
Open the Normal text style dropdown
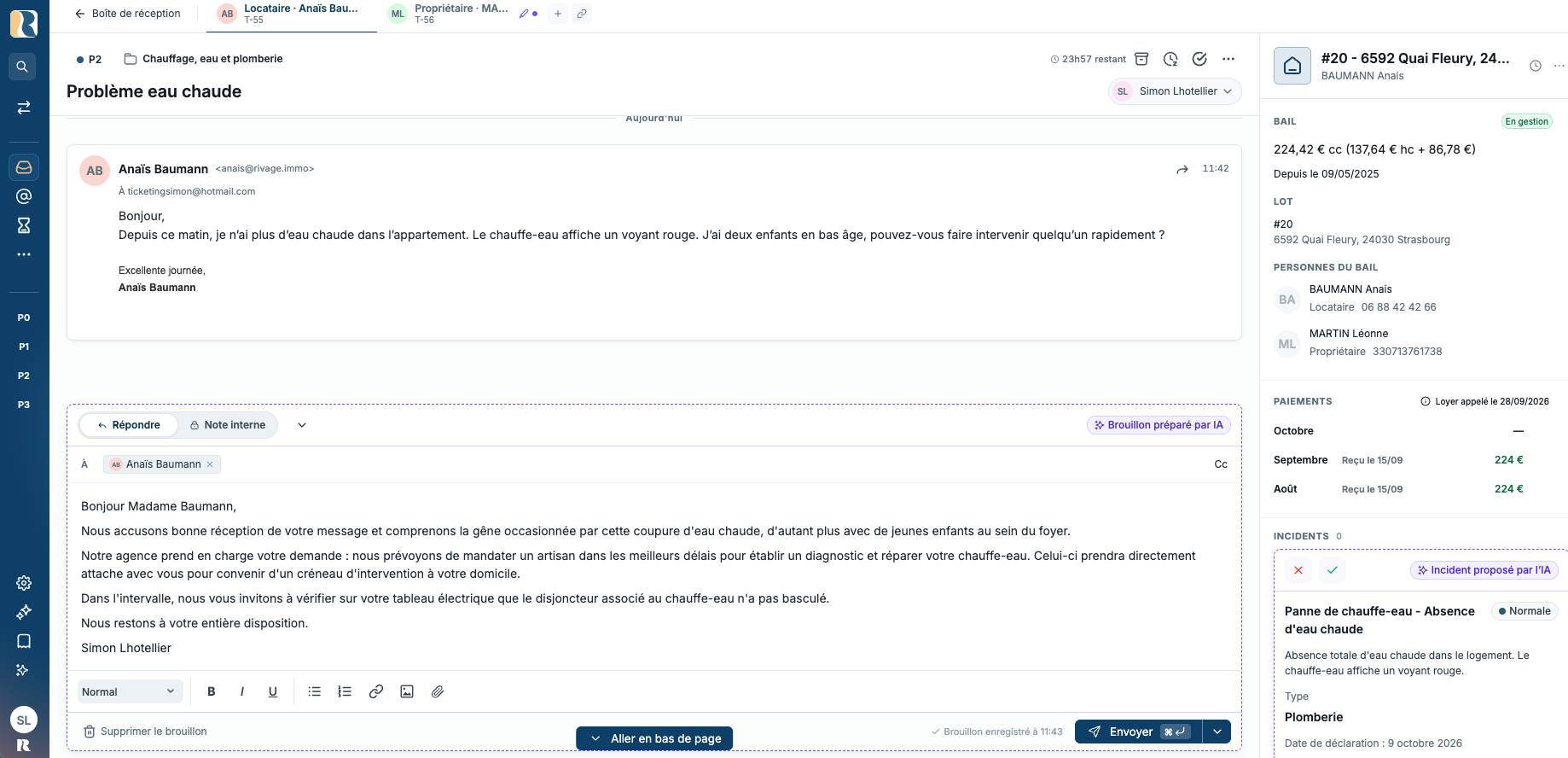tap(130, 691)
